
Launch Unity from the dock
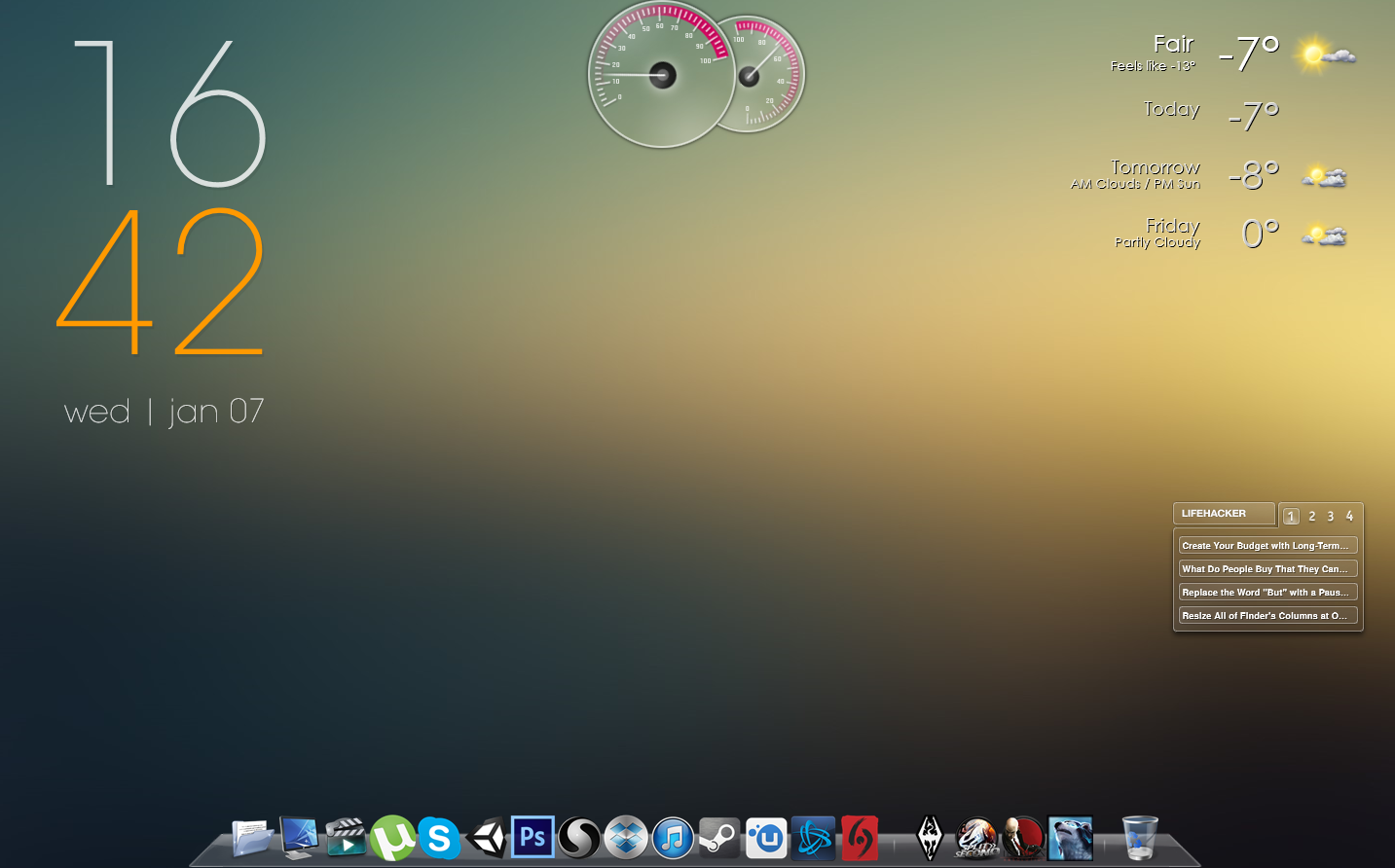(487, 837)
